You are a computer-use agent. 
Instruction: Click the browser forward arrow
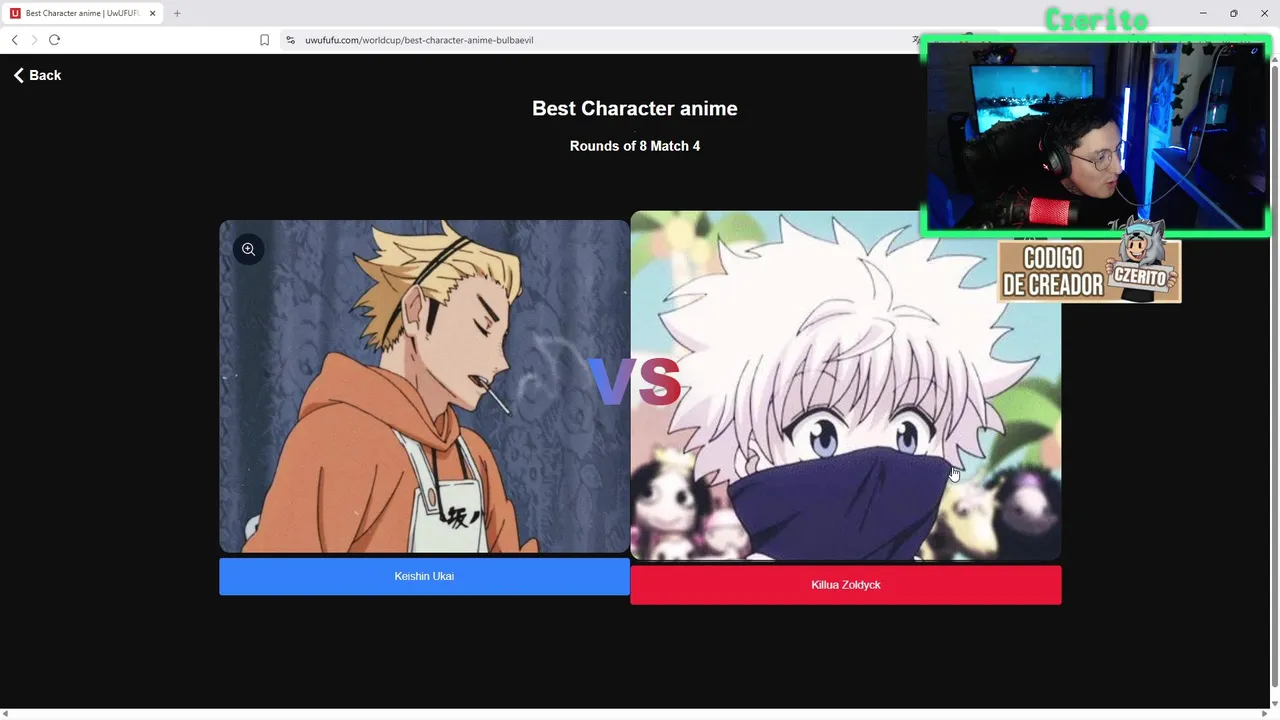35,40
